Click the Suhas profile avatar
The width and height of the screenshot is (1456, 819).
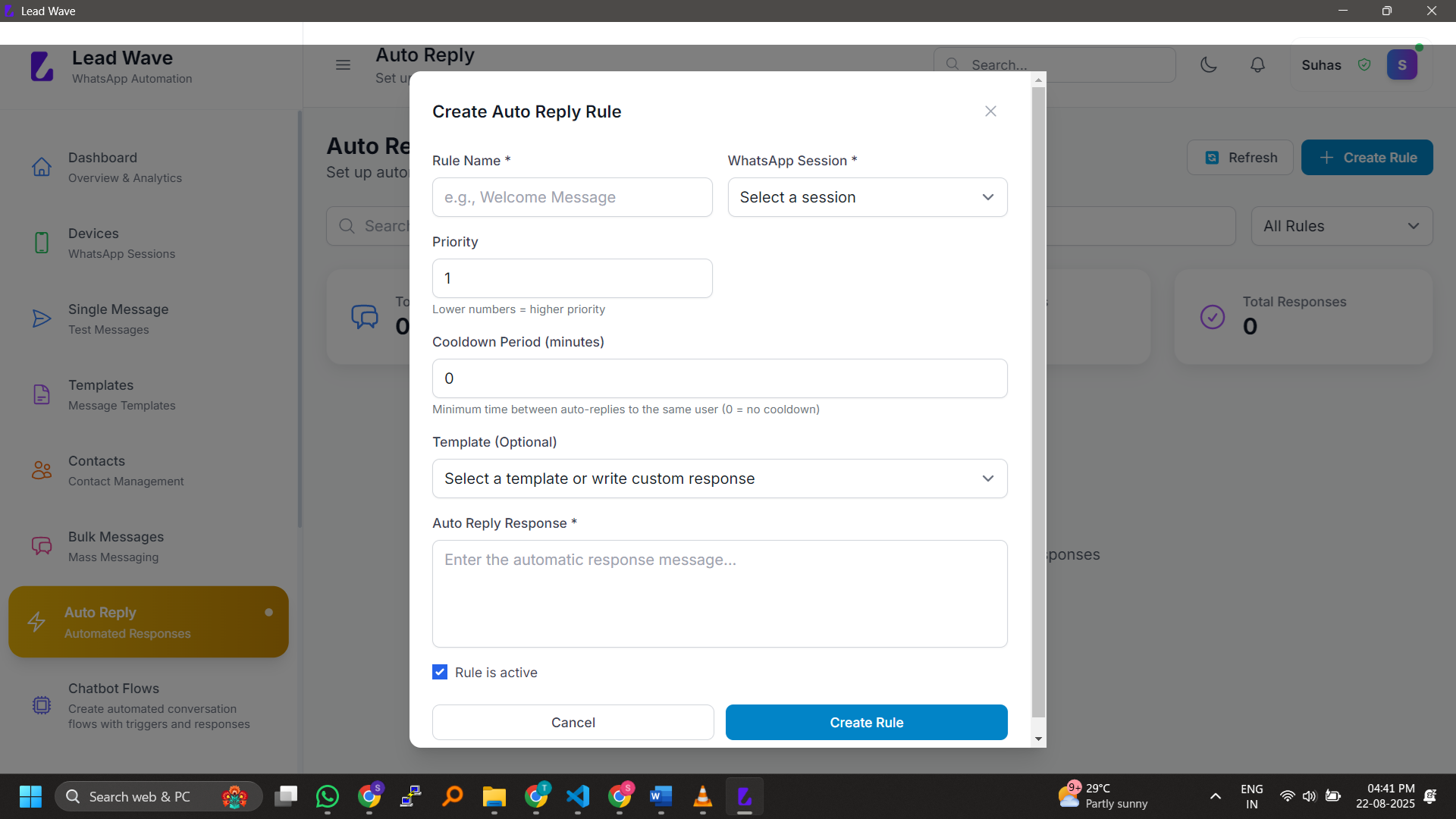[x=1401, y=65]
